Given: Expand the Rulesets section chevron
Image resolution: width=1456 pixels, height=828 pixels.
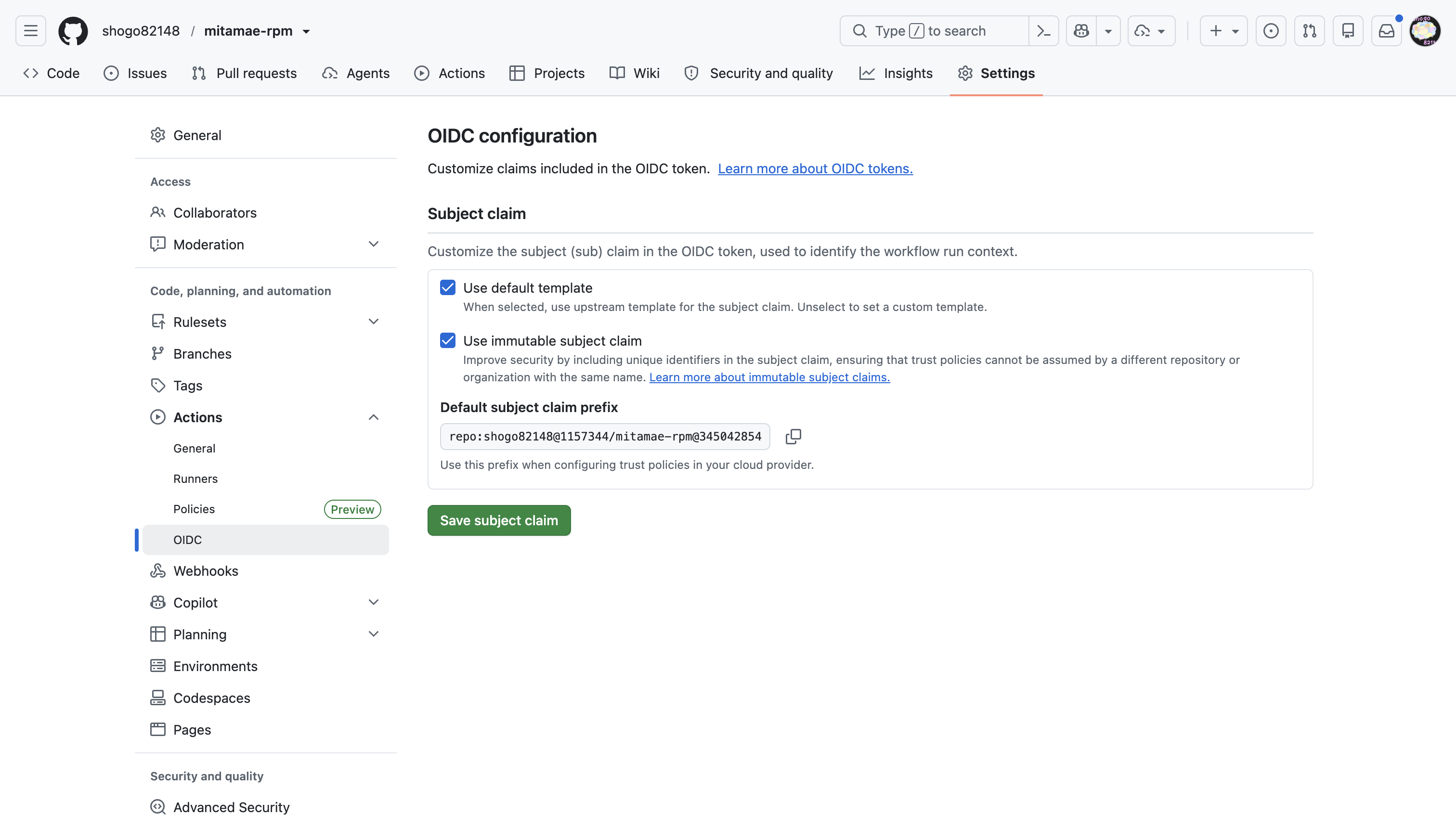Looking at the screenshot, I should [x=373, y=322].
